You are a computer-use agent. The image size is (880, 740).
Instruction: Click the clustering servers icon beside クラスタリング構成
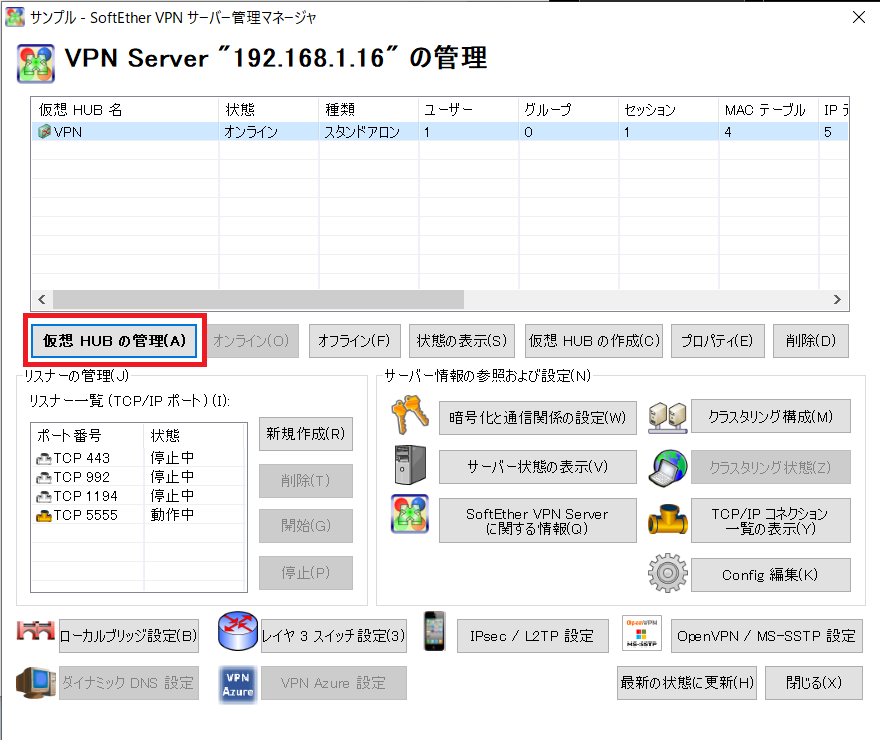667,417
